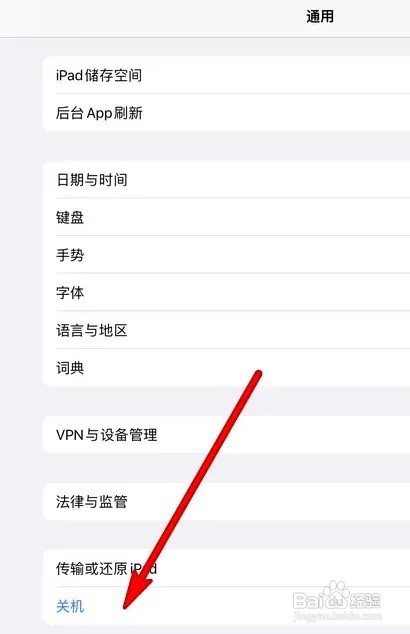410x634 pixels.
Task: Click the jingyan.baidu.com watermark URL
Action: tap(336, 616)
